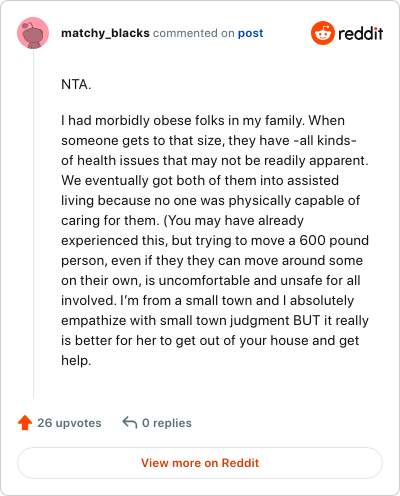Upvote with the orange arrow icon
Image resolution: width=400 pixels, height=496 pixels.
click(x=25, y=423)
